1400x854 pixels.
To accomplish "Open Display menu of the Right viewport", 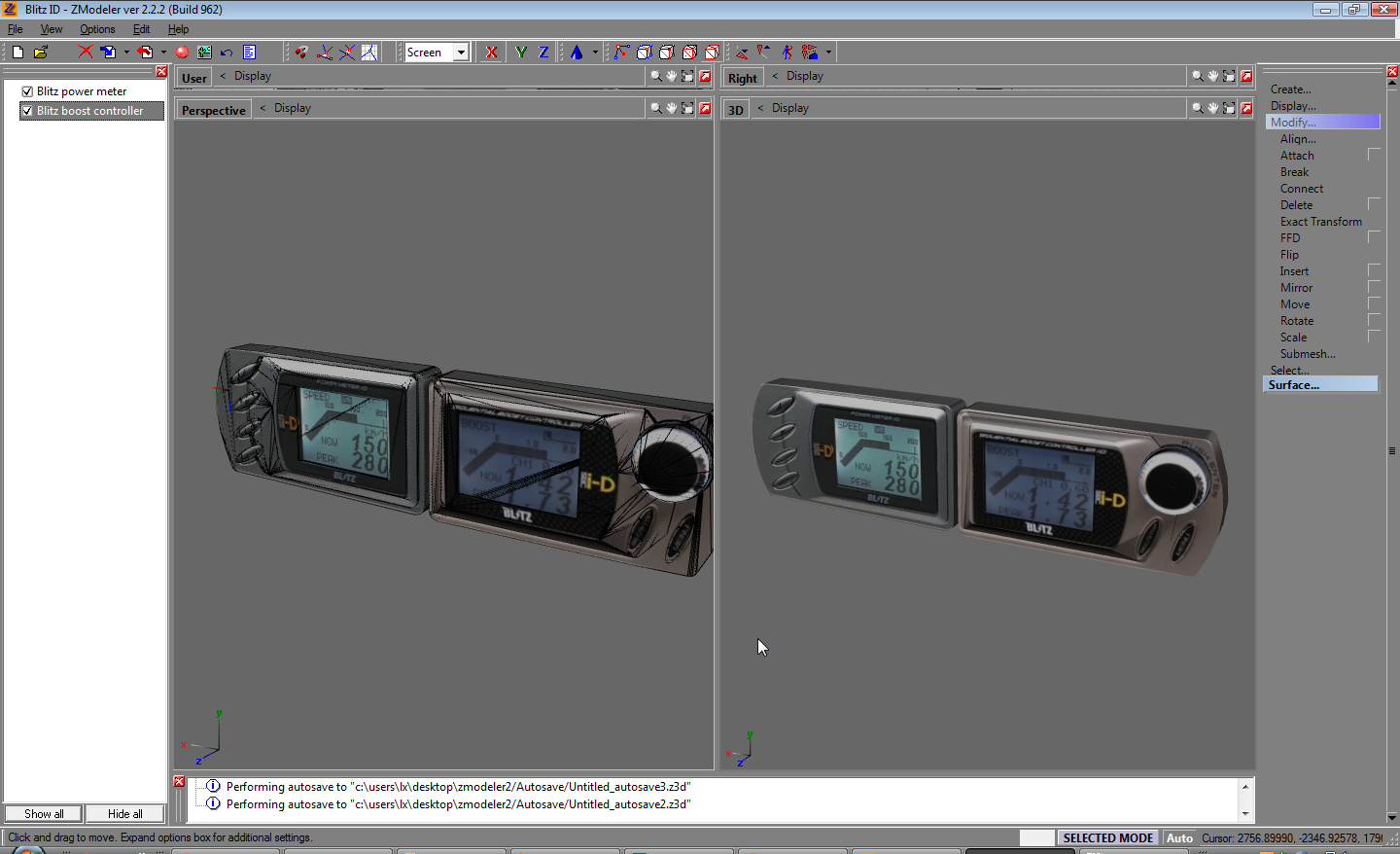I will pos(805,76).
